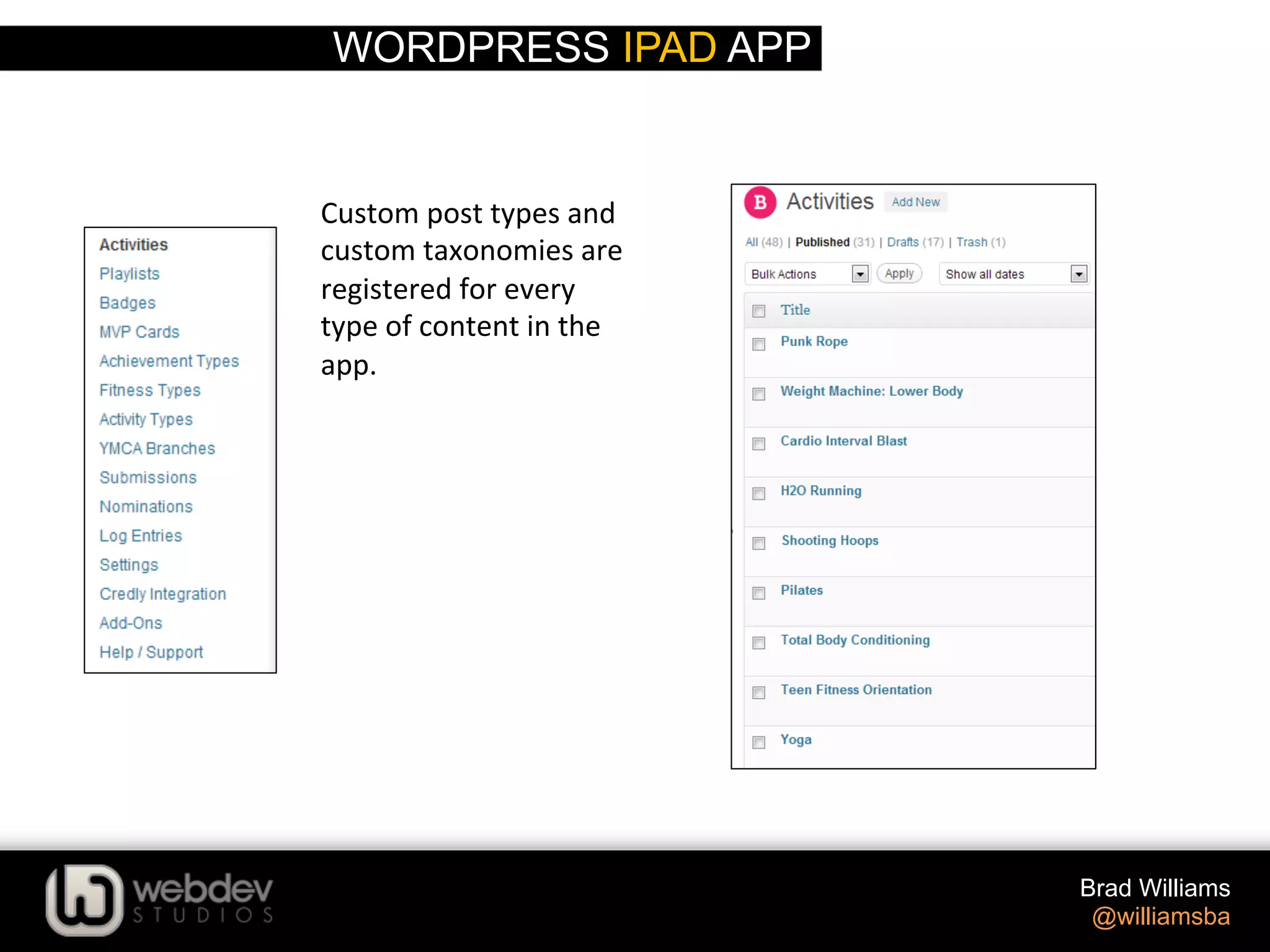Select the Add-Ons menu item
Image resolution: width=1270 pixels, height=952 pixels.
pyautogui.click(x=131, y=624)
